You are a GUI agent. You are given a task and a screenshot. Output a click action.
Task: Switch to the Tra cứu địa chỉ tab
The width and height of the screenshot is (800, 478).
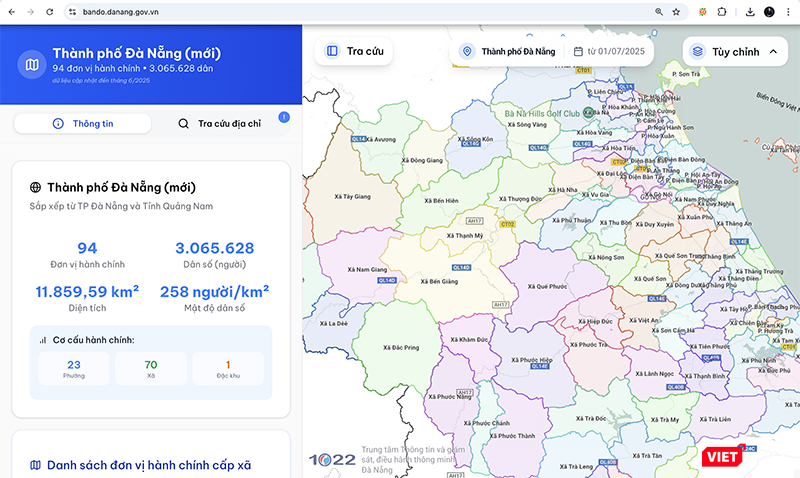click(219, 123)
